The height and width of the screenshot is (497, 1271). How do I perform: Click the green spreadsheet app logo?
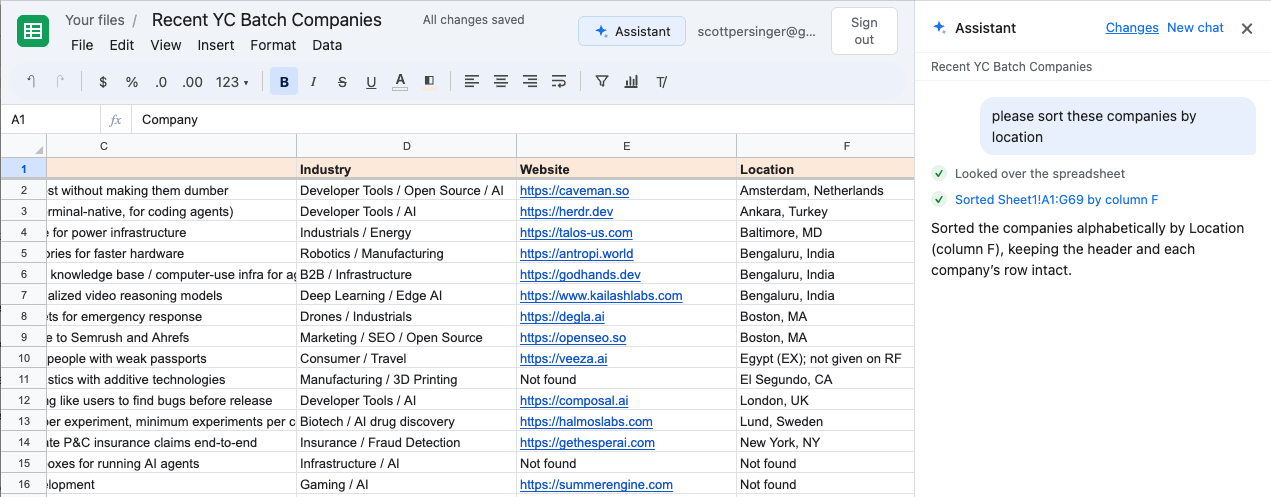33,31
